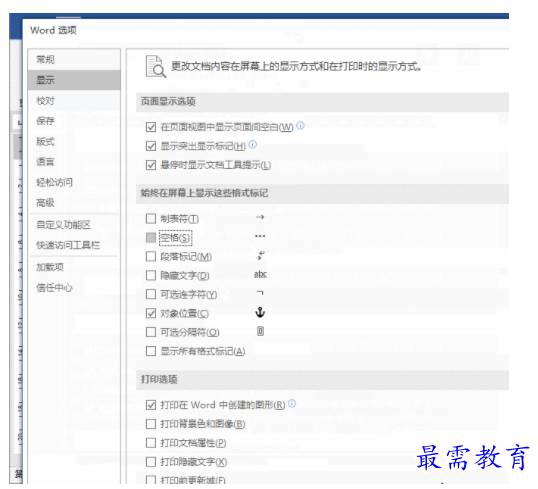Click the abc symbol beside 隐藏文字

click(x=260, y=274)
